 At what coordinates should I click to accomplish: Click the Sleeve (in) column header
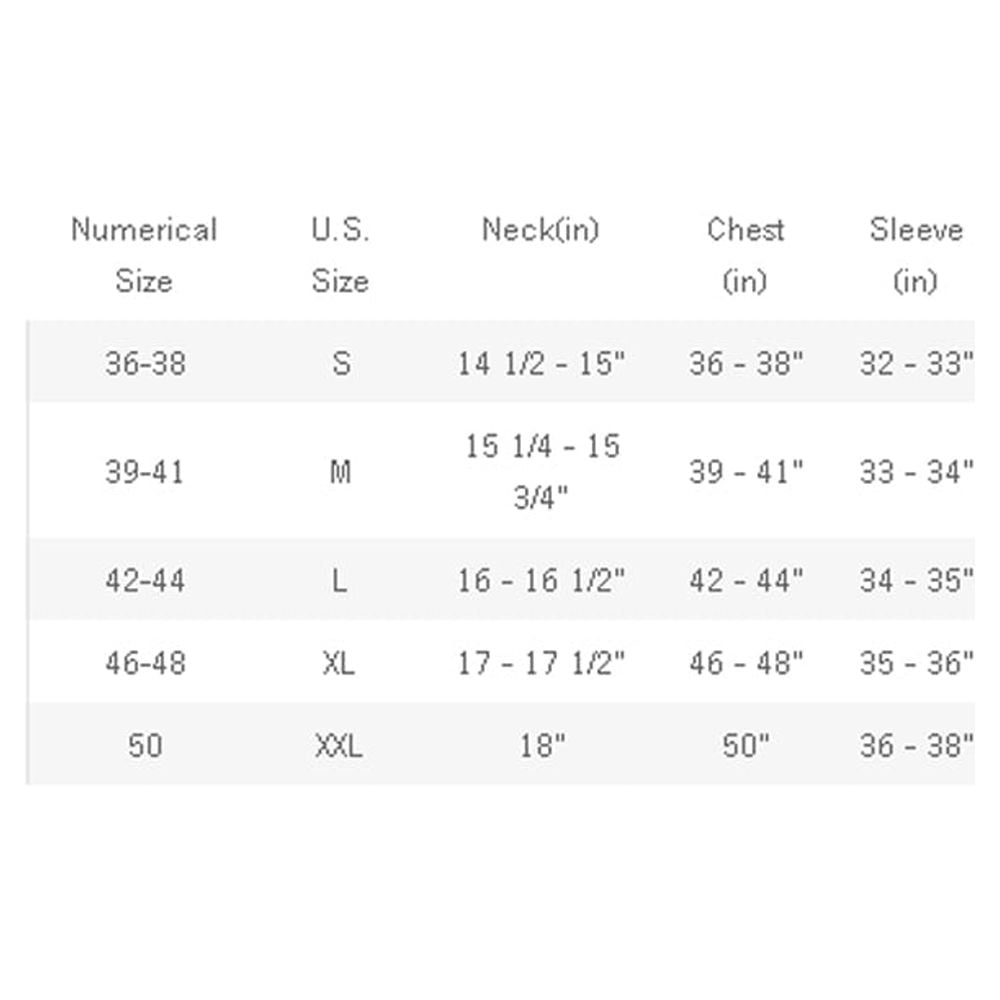[x=915, y=255]
